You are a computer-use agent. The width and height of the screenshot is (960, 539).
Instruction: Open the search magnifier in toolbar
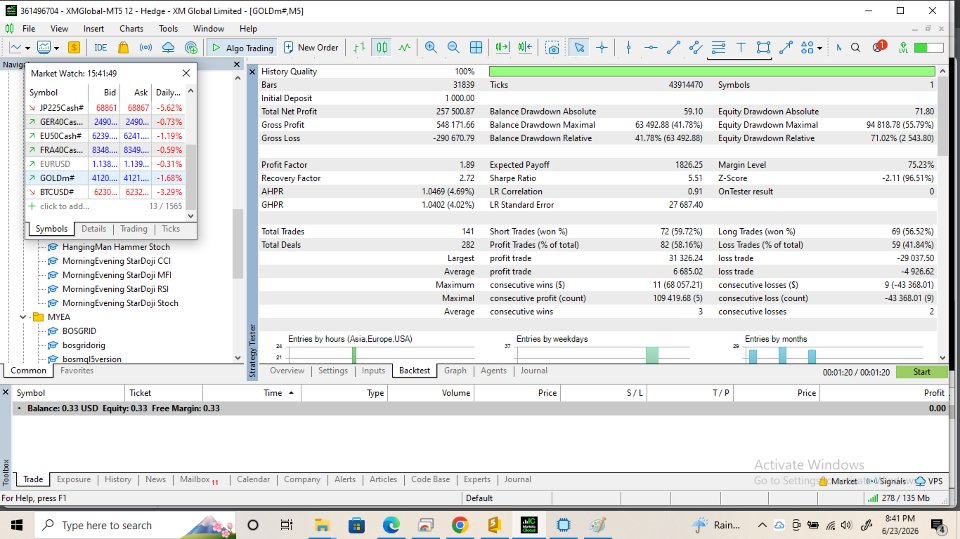pos(855,48)
